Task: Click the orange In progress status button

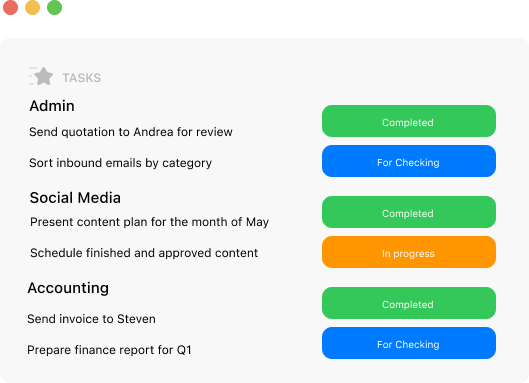Action: [x=409, y=252]
